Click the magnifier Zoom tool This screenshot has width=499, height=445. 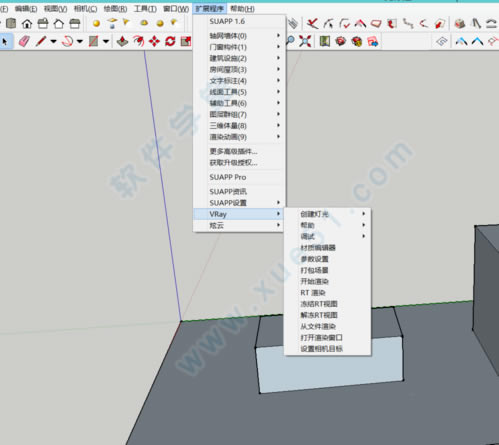pos(291,41)
